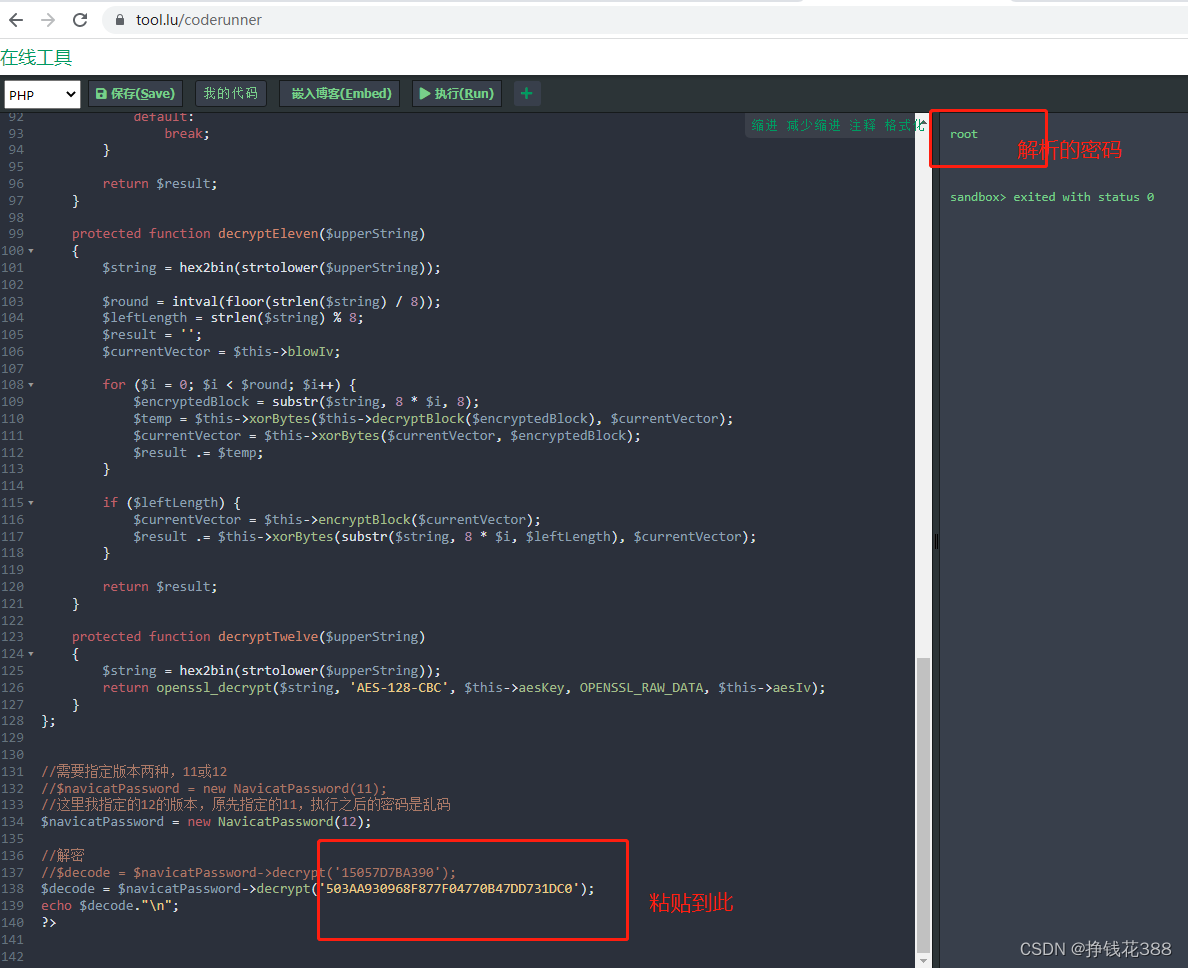
Task: Click 'return $result;' on line 120
Action: click(160, 586)
